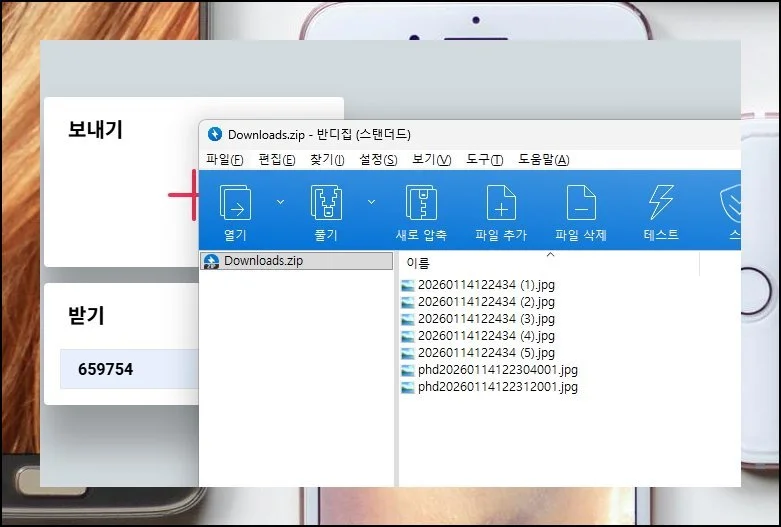This screenshot has height=527, width=781.
Task: Click the Open (열기) toolbar icon
Action: click(x=235, y=204)
